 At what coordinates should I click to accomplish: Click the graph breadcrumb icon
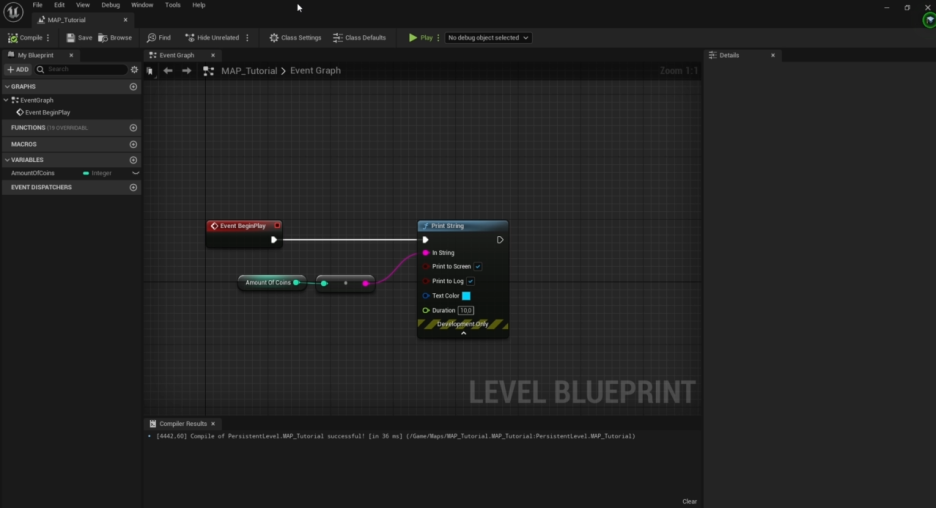(x=208, y=71)
